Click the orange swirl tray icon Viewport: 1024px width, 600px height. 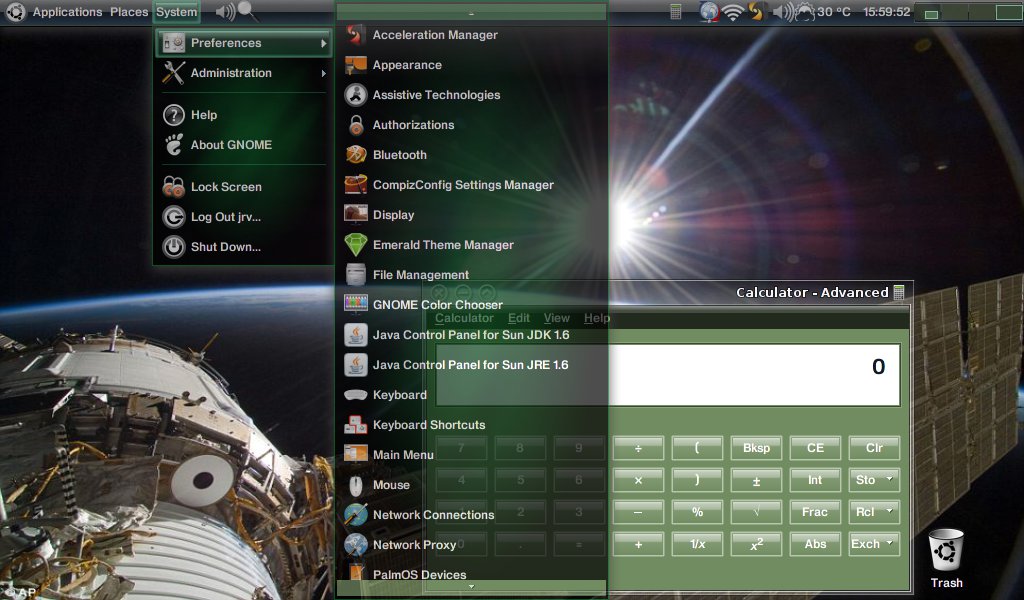(x=756, y=12)
